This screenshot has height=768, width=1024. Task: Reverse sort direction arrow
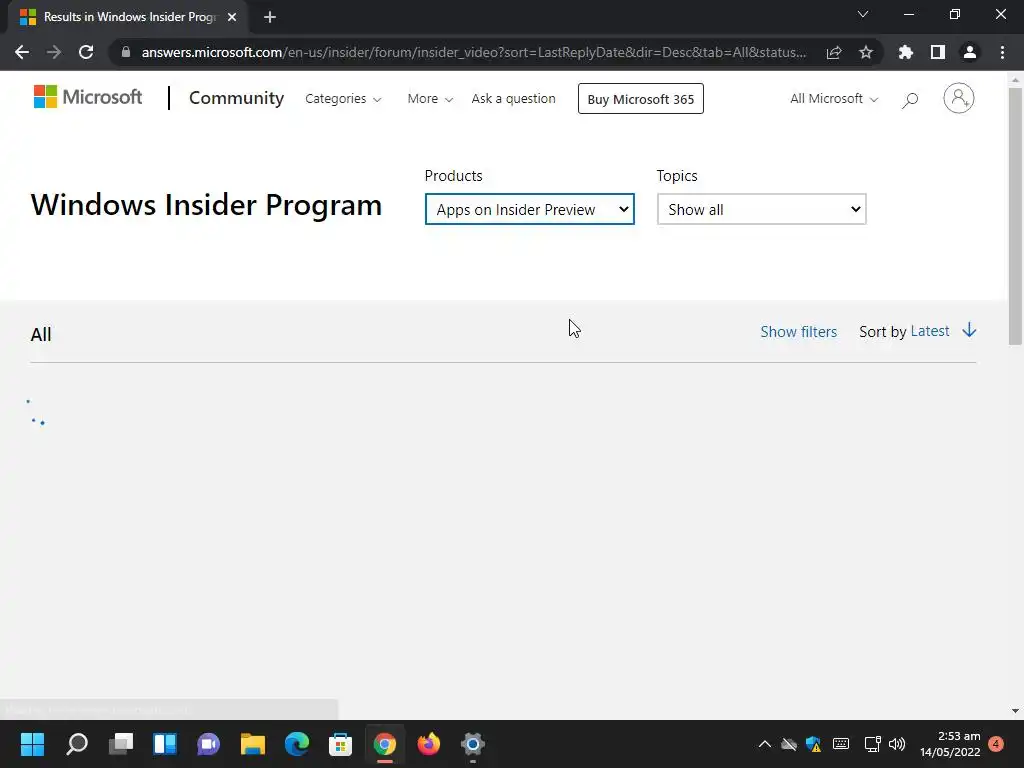969,330
